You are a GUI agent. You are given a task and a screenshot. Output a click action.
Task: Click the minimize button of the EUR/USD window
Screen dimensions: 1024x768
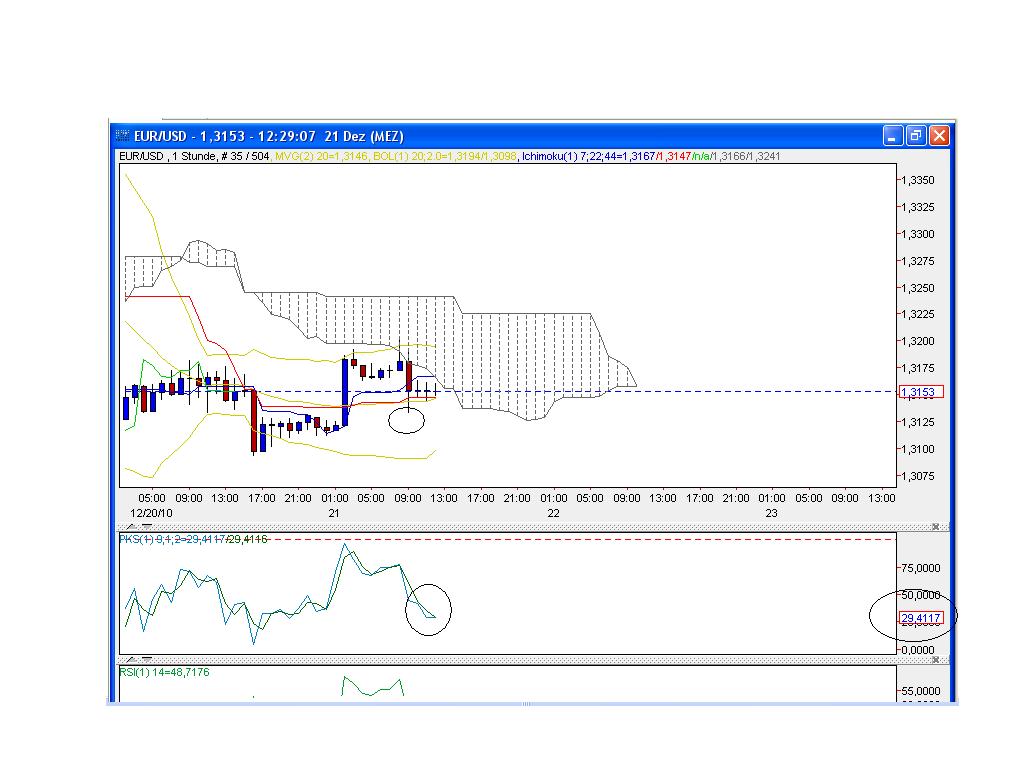click(x=892, y=136)
